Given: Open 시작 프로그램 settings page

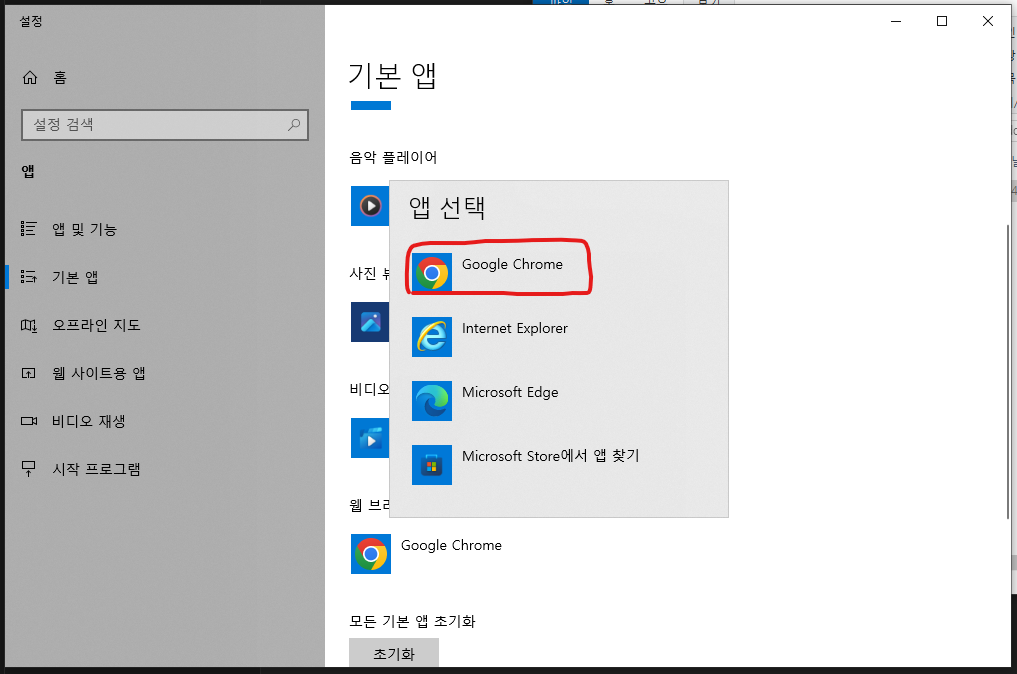Looking at the screenshot, I should (165, 469).
